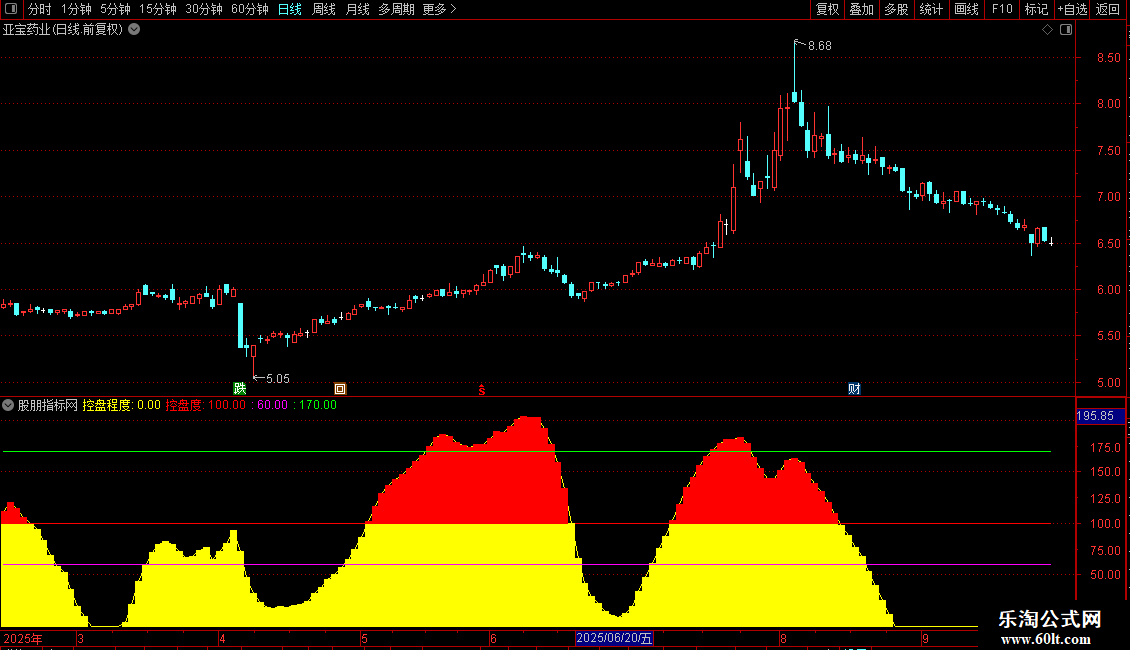Expand the 股朋指标网 indicator dropdown icon

pyautogui.click(x=8, y=405)
